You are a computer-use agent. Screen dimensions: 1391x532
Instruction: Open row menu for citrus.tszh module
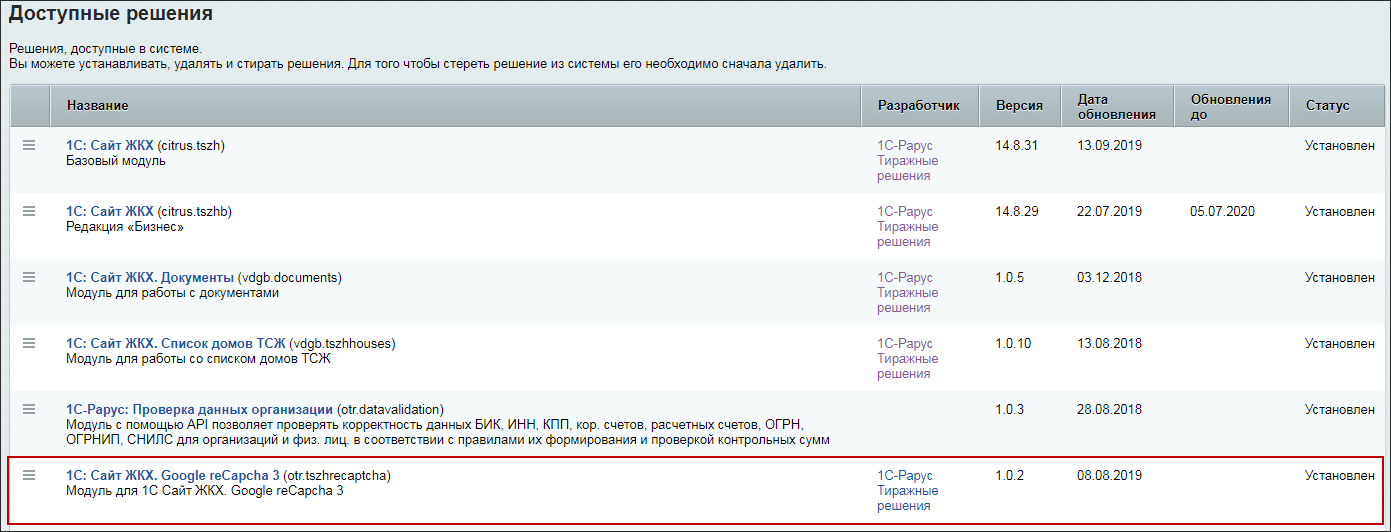[29, 145]
